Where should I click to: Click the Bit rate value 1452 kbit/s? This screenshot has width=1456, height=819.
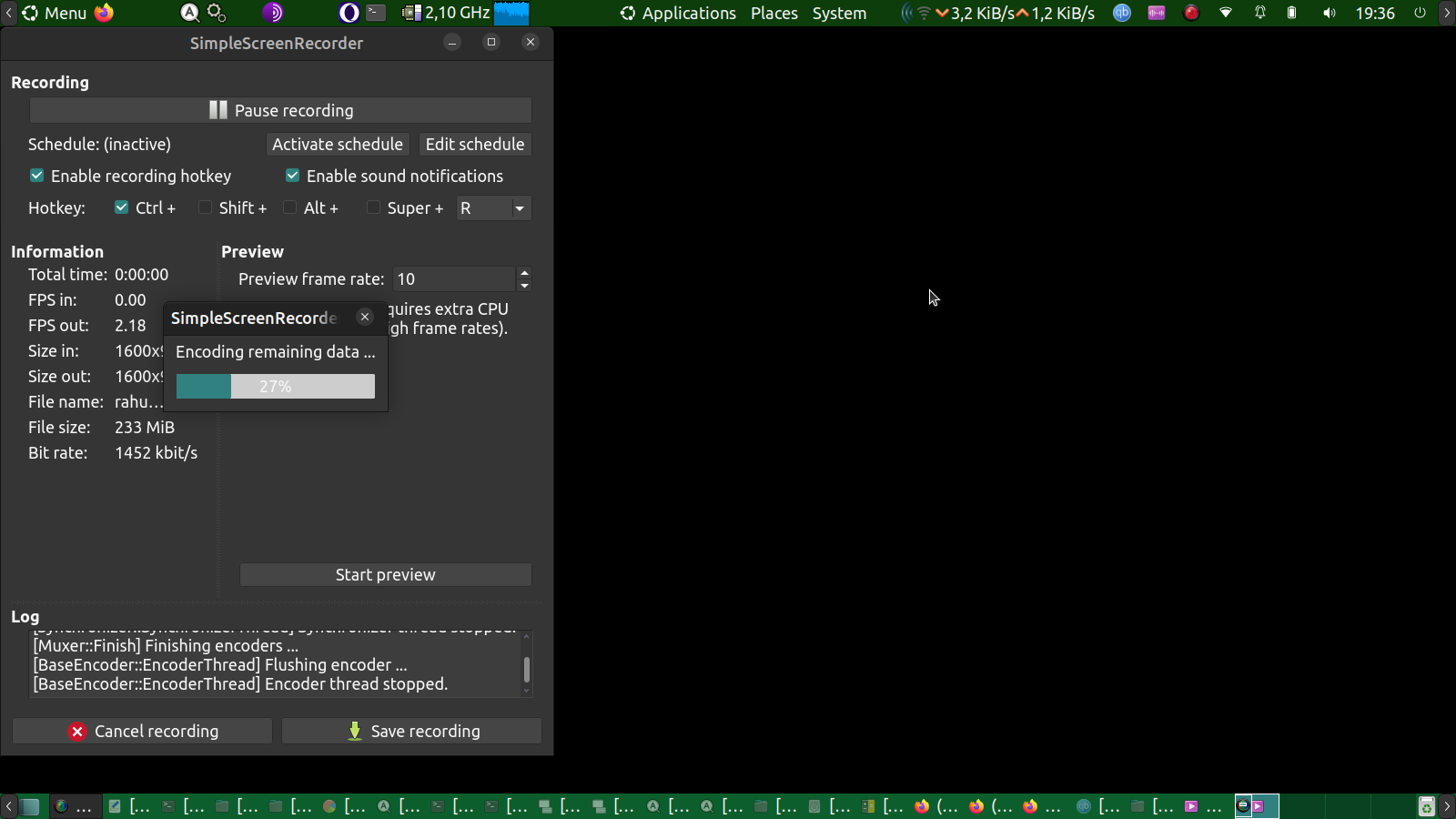[156, 452]
